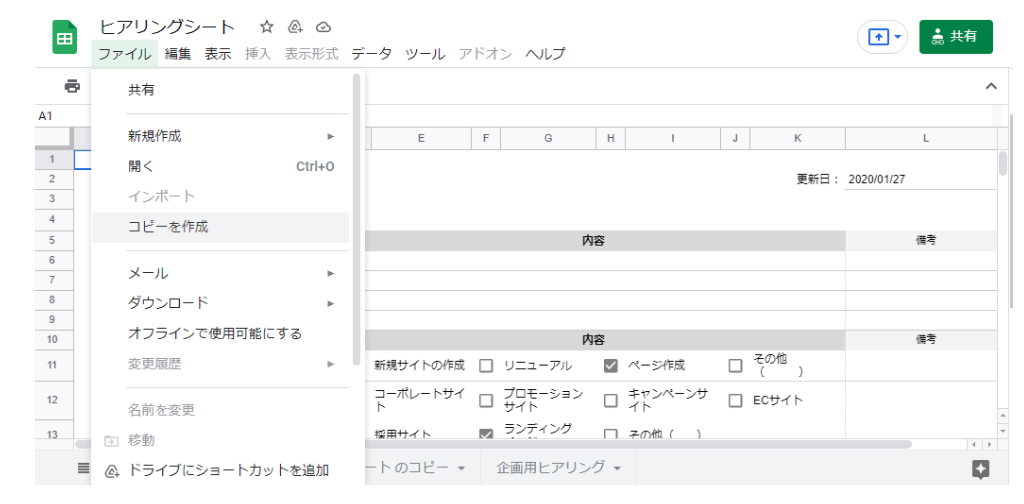Click the scroll-down arrow of the sheet scrollbar

[x=1003, y=431]
